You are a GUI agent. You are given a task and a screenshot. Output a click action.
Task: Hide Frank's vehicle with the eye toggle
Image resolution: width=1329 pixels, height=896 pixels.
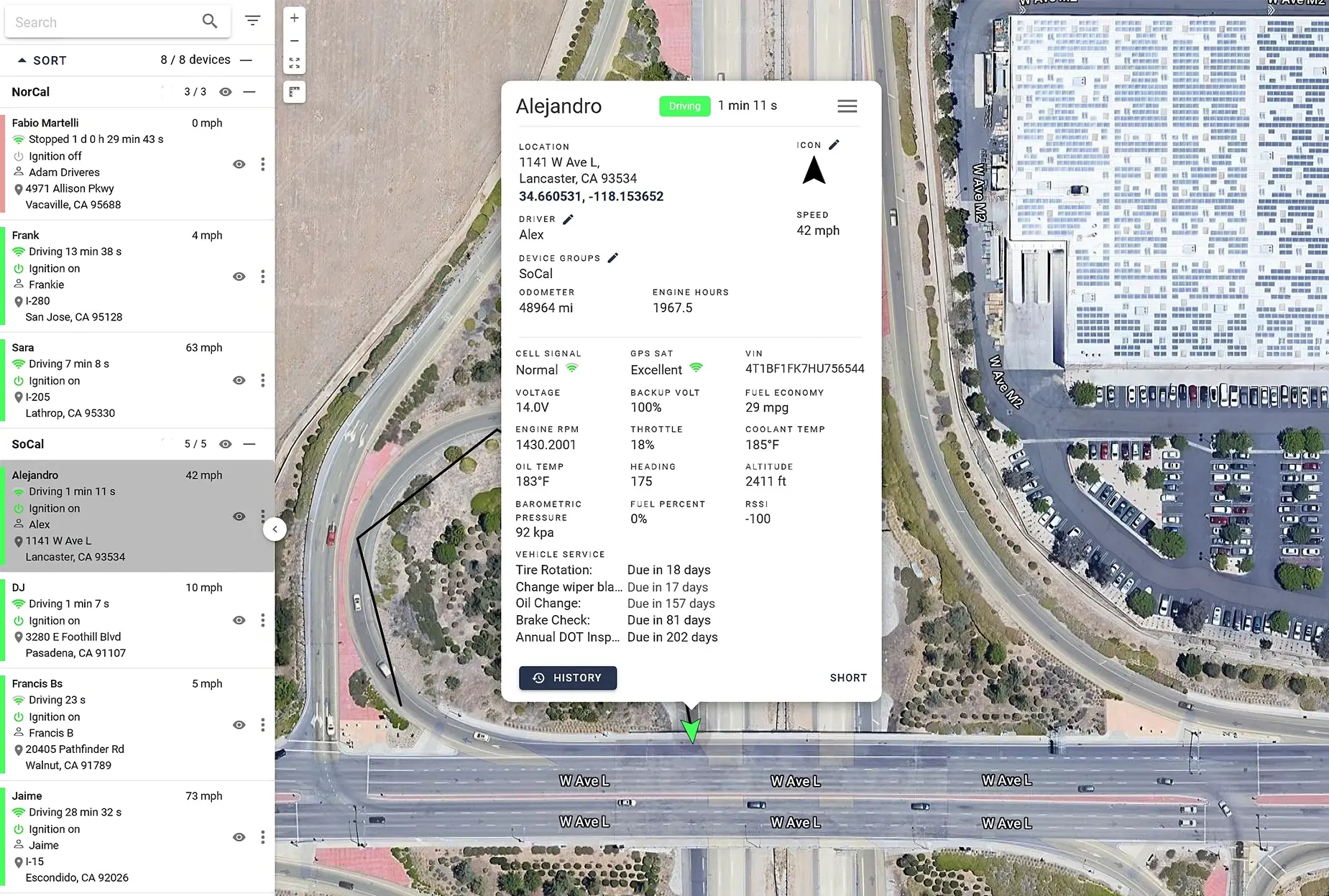point(239,276)
